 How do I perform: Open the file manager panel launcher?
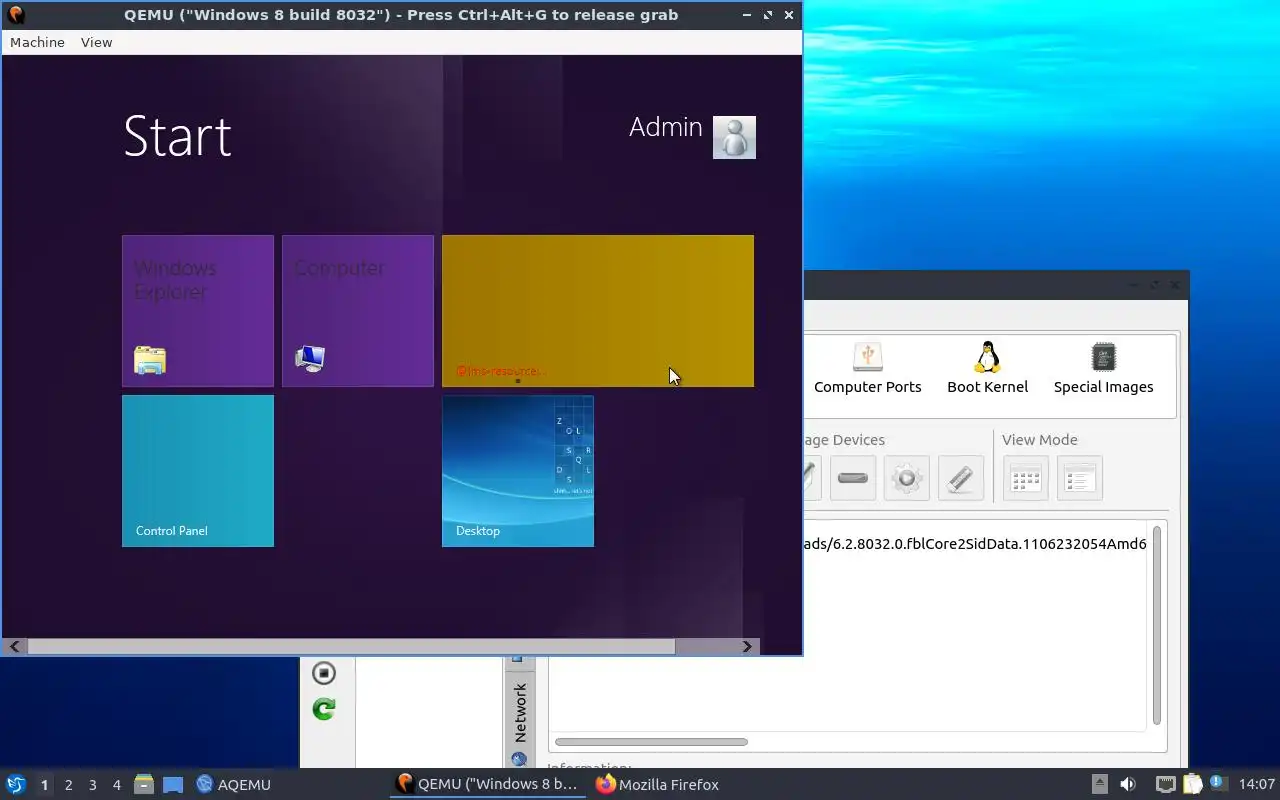[144, 785]
